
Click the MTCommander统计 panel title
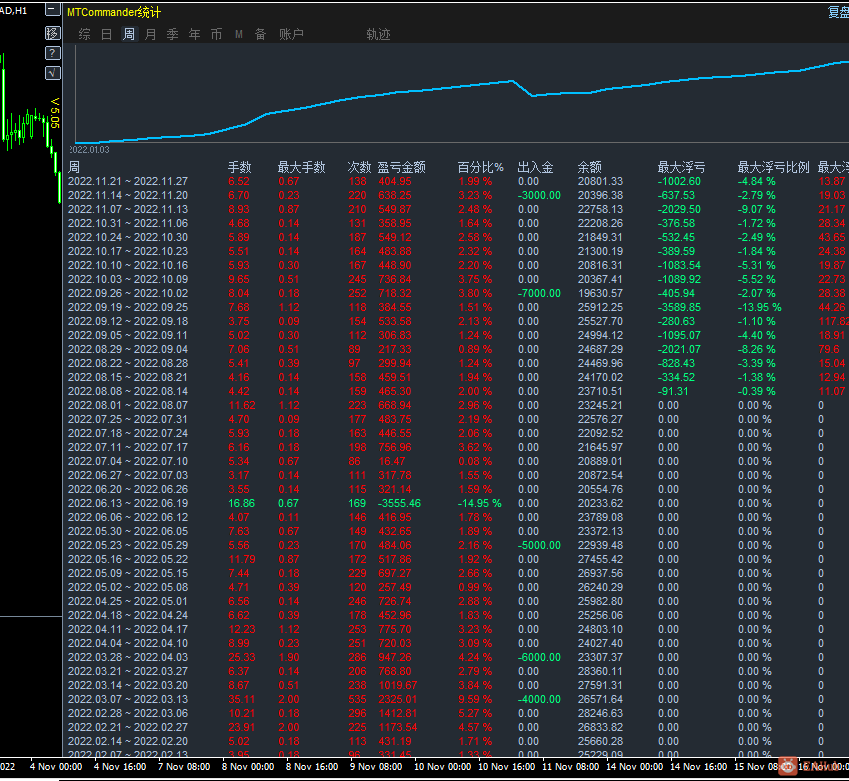[114, 12]
